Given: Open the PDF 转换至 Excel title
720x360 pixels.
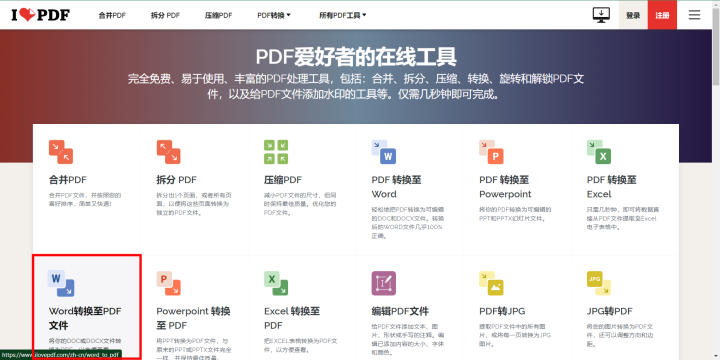Looking at the screenshot, I should click(x=612, y=186).
